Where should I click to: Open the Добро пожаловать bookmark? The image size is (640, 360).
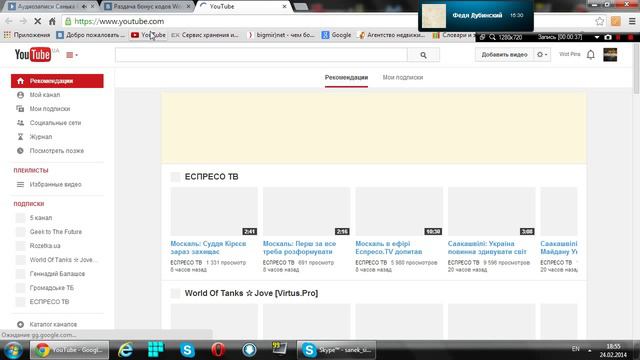coord(91,35)
